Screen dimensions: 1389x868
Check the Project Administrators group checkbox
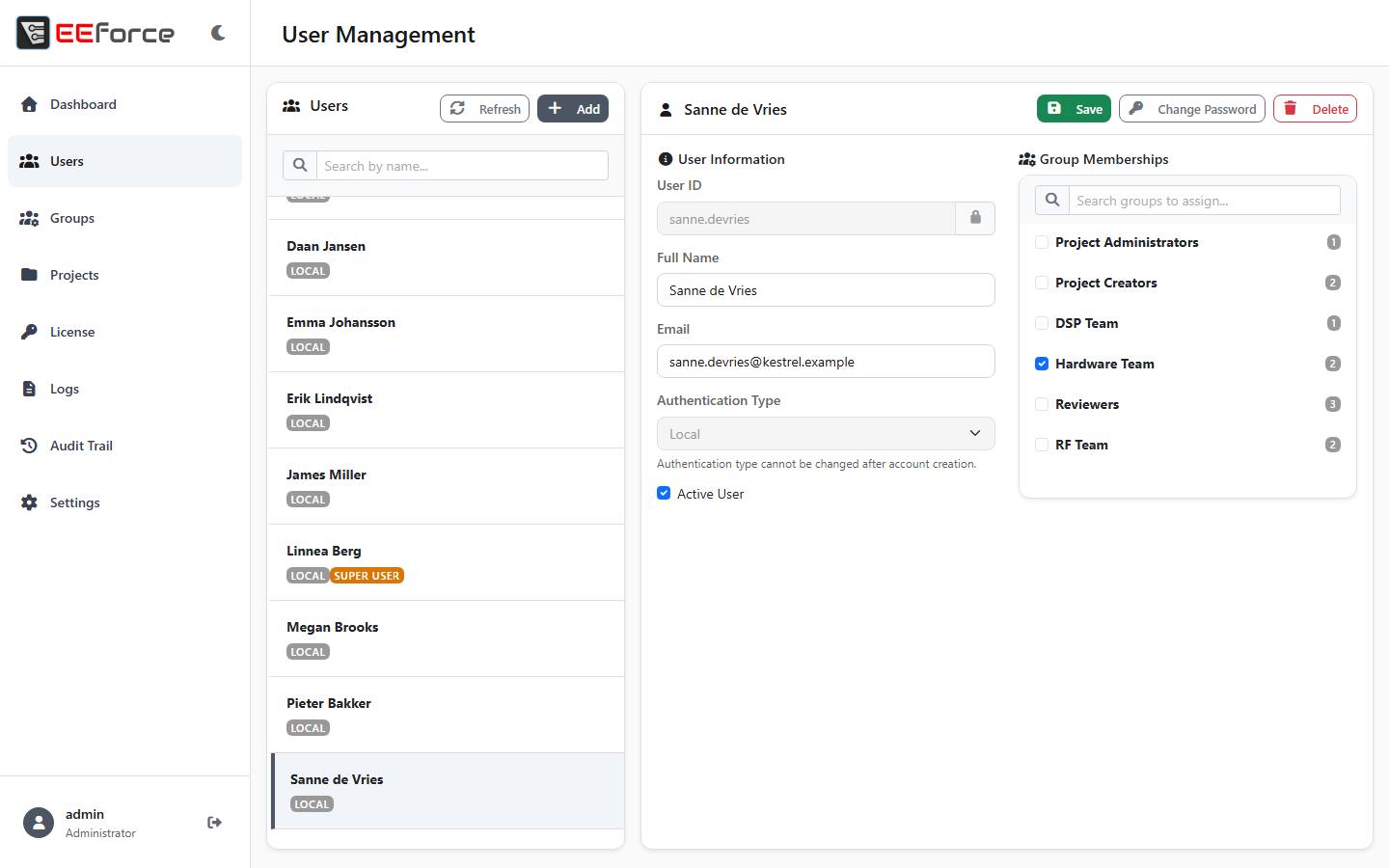pyautogui.click(x=1042, y=242)
